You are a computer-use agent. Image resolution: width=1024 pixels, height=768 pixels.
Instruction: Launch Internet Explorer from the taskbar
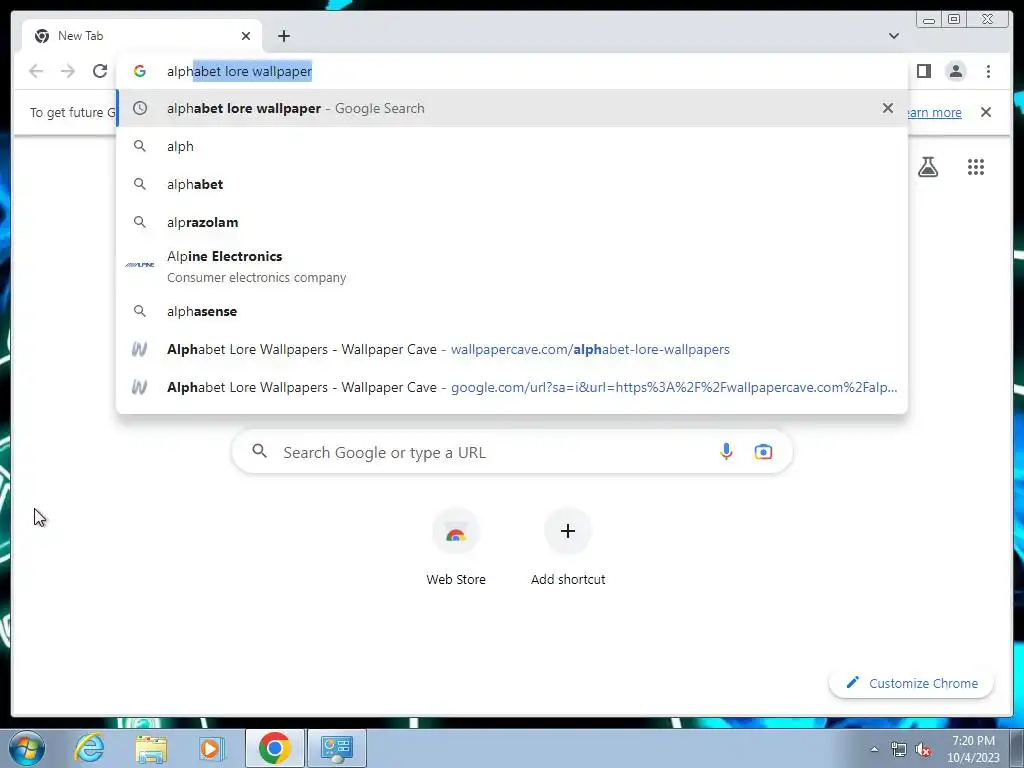pyautogui.click(x=89, y=748)
